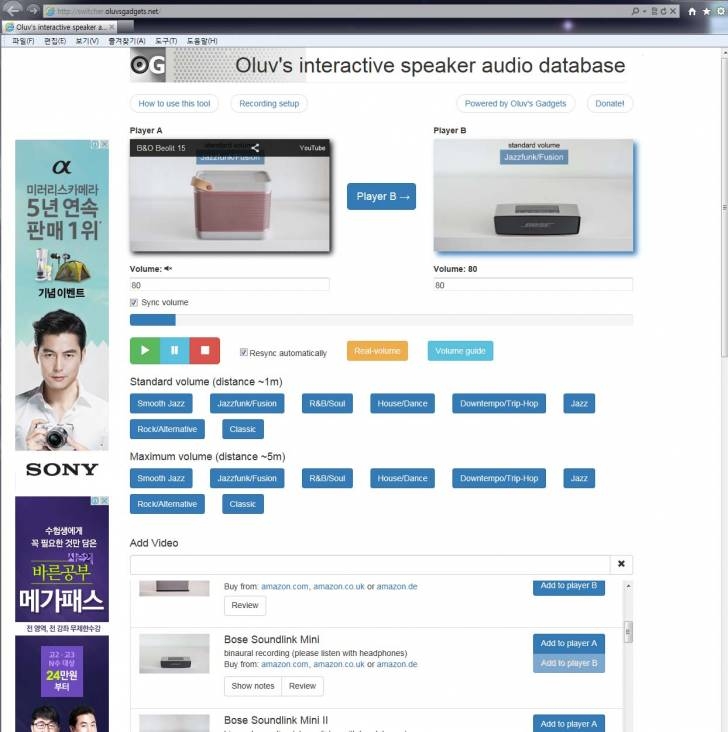Click the OG site logo
Viewport: 728px width, 732px height.
tap(148, 65)
